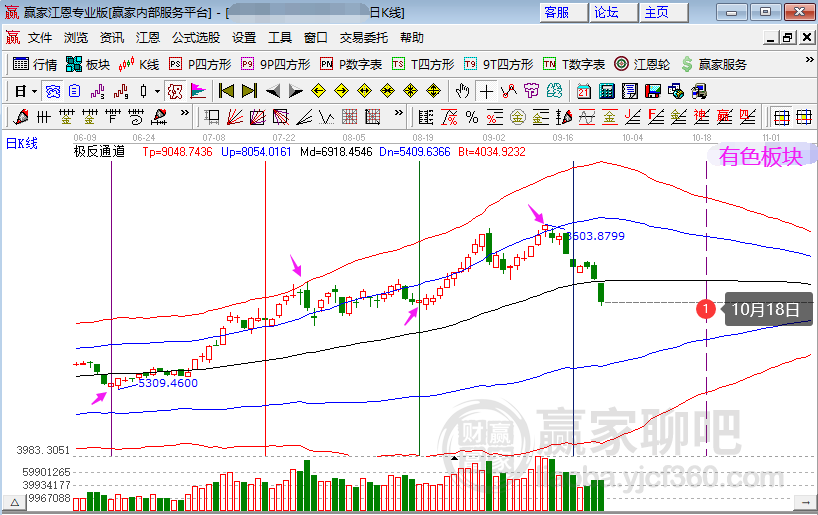Open the 板块 sector view
This screenshot has height=515, width=818.
click(88, 64)
